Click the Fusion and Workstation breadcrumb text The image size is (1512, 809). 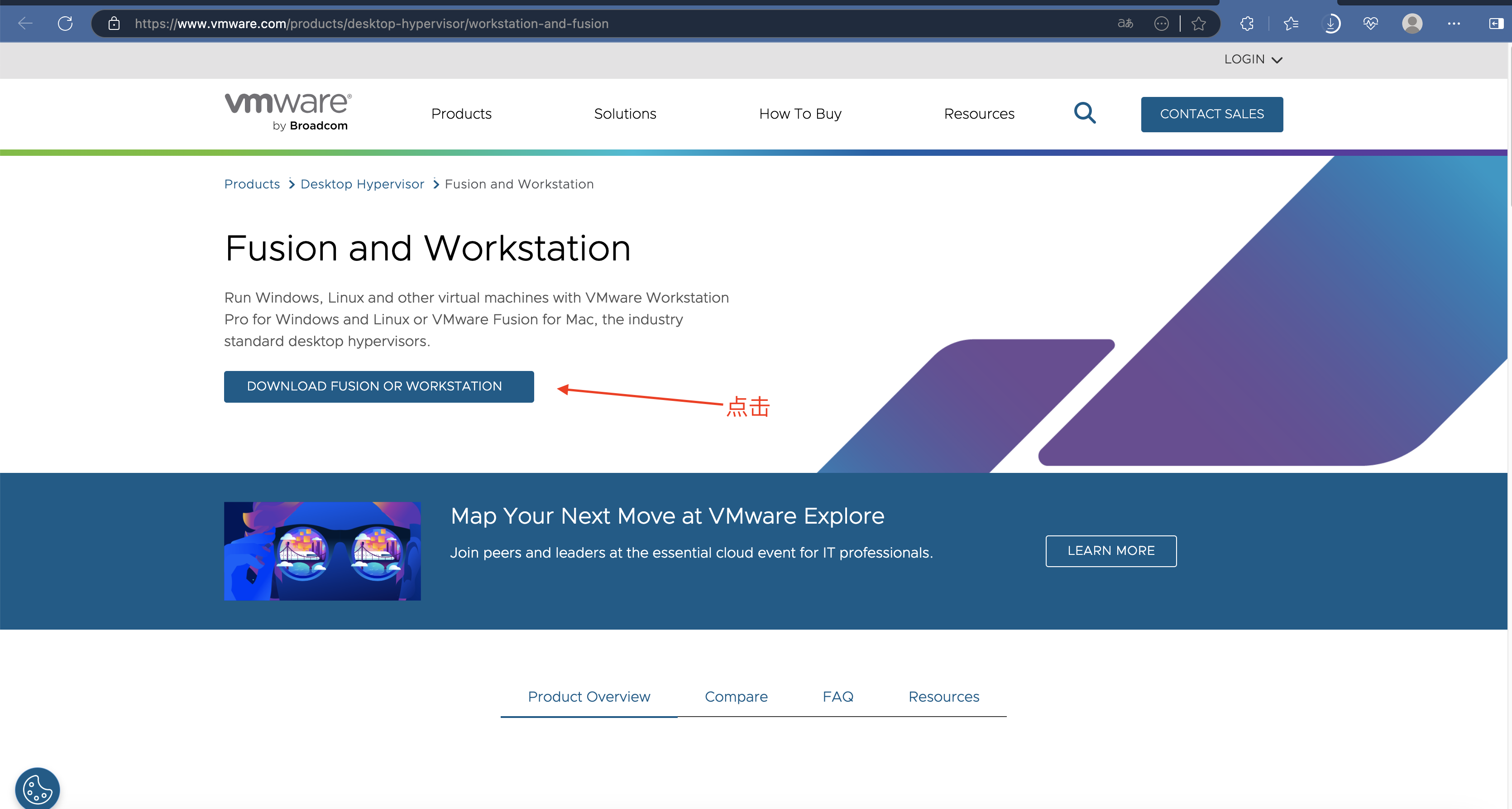(x=519, y=184)
